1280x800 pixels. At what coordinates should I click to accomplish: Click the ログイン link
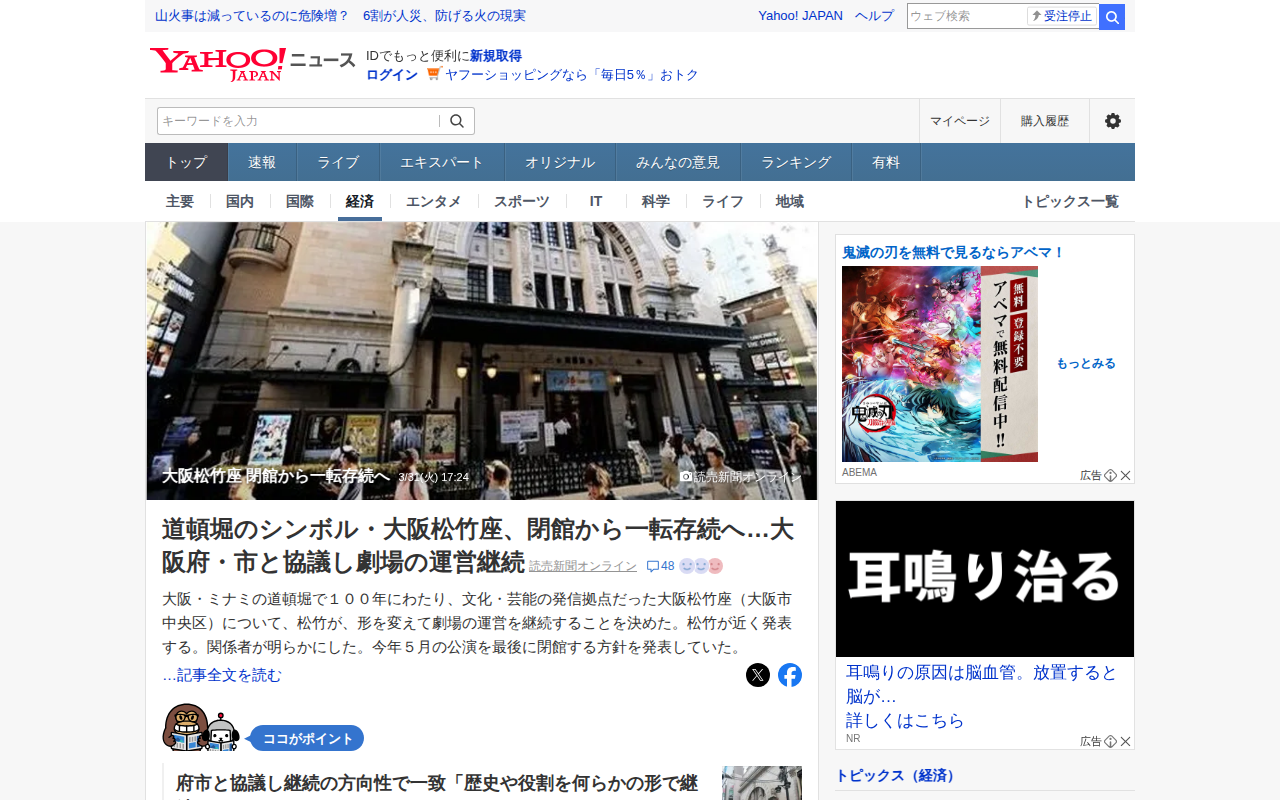tap(392, 75)
